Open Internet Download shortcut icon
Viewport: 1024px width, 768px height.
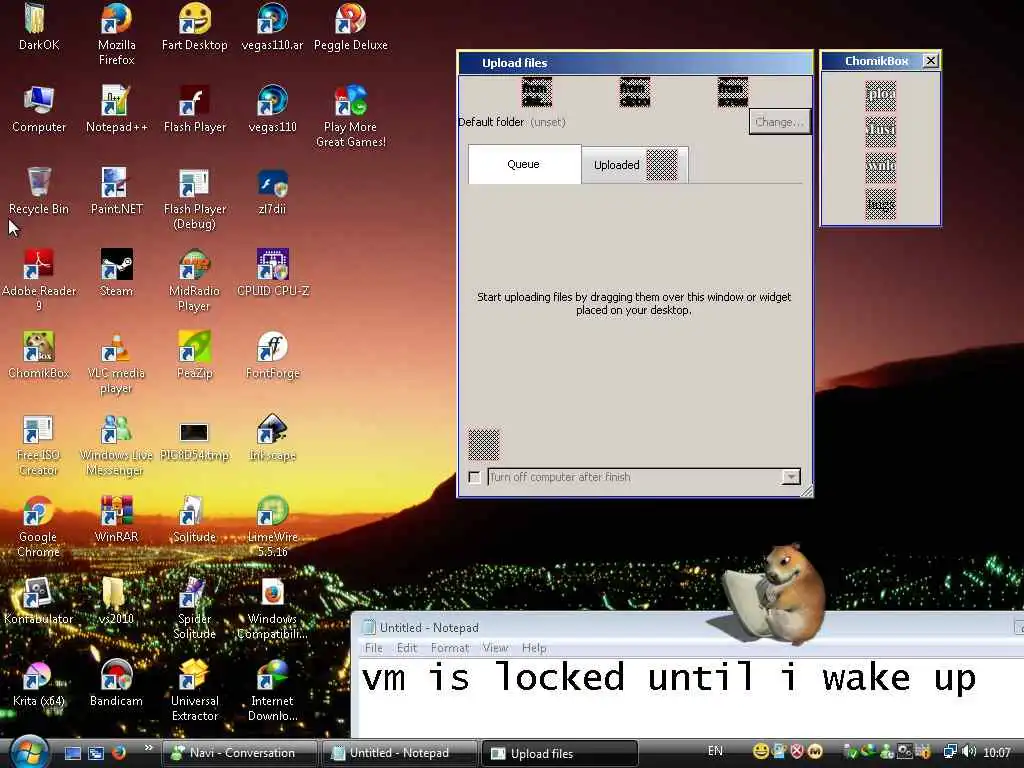click(272, 691)
